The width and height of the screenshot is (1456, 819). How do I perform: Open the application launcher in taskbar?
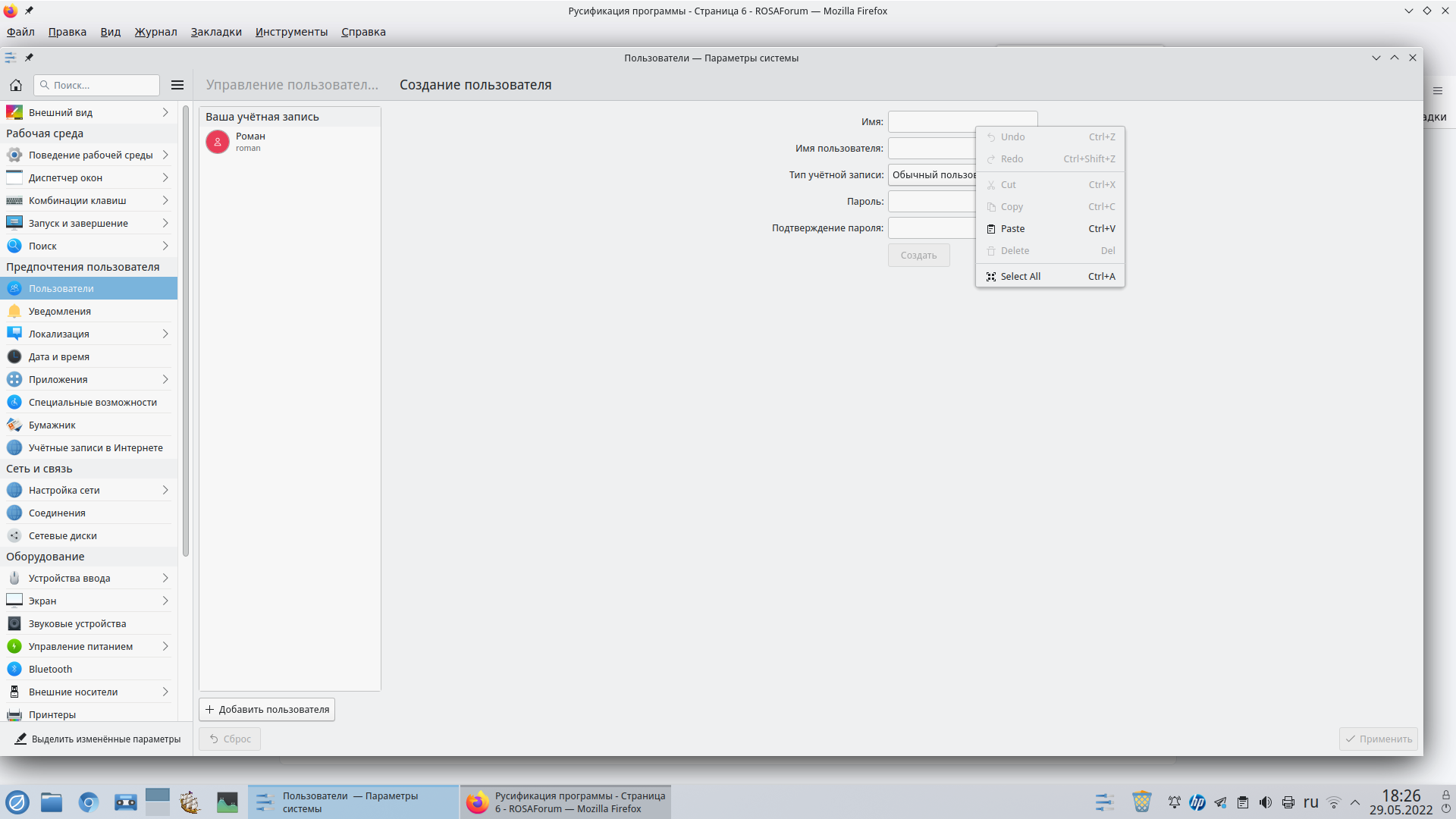[x=17, y=802]
